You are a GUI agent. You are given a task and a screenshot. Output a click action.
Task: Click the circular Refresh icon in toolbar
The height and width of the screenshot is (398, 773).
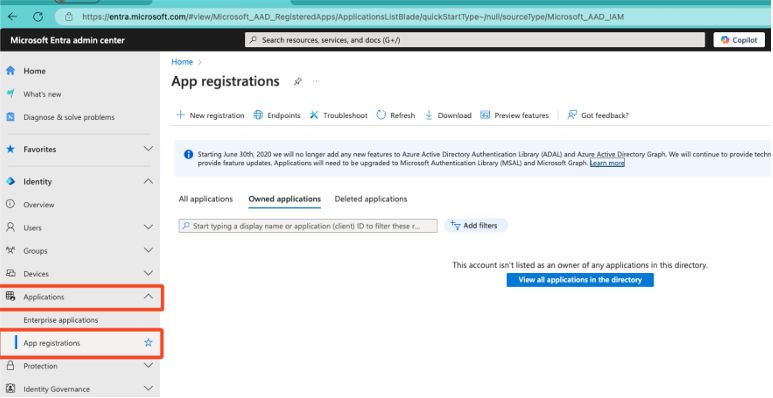pyautogui.click(x=381, y=115)
